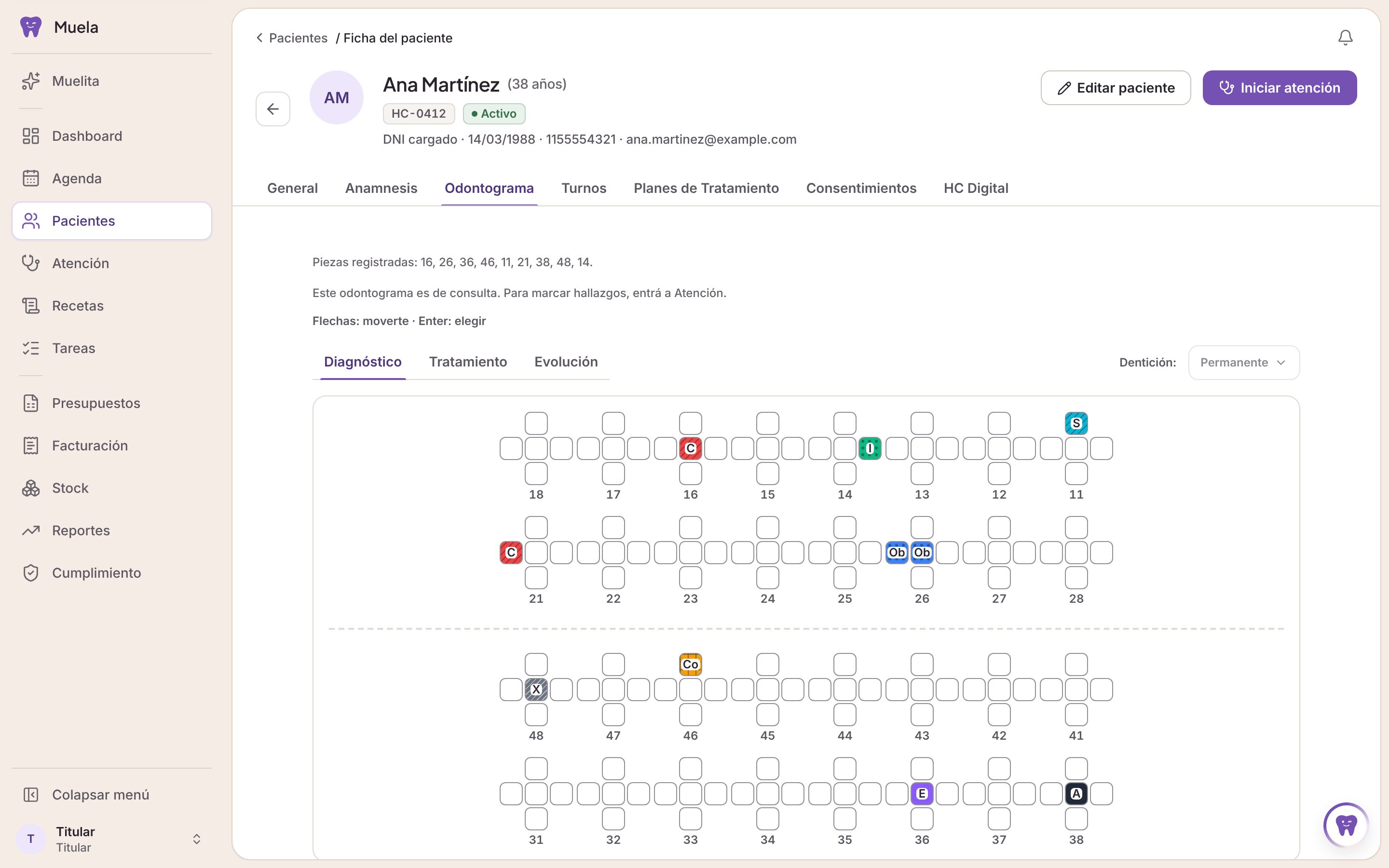This screenshot has width=1389, height=868.
Task: Click the Facturación receipt icon
Action: 30,446
